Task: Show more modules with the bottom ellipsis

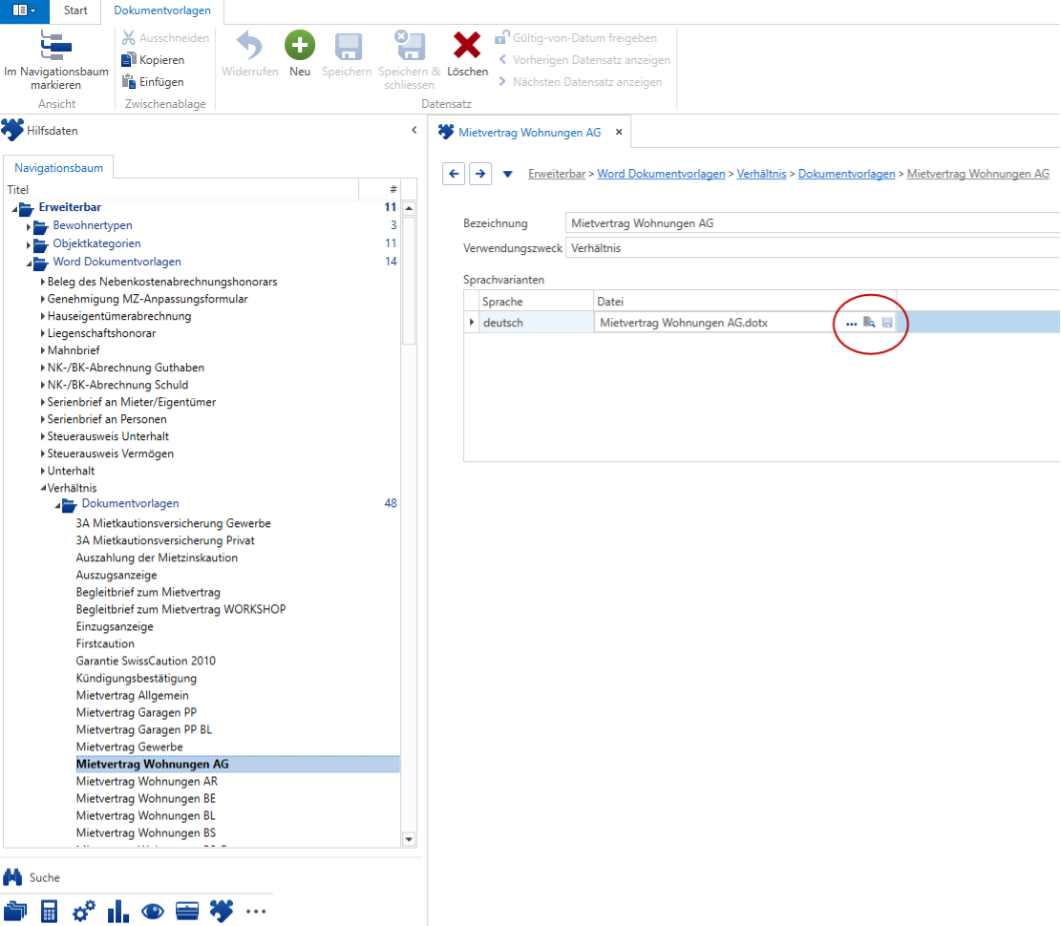Action: coord(256,911)
